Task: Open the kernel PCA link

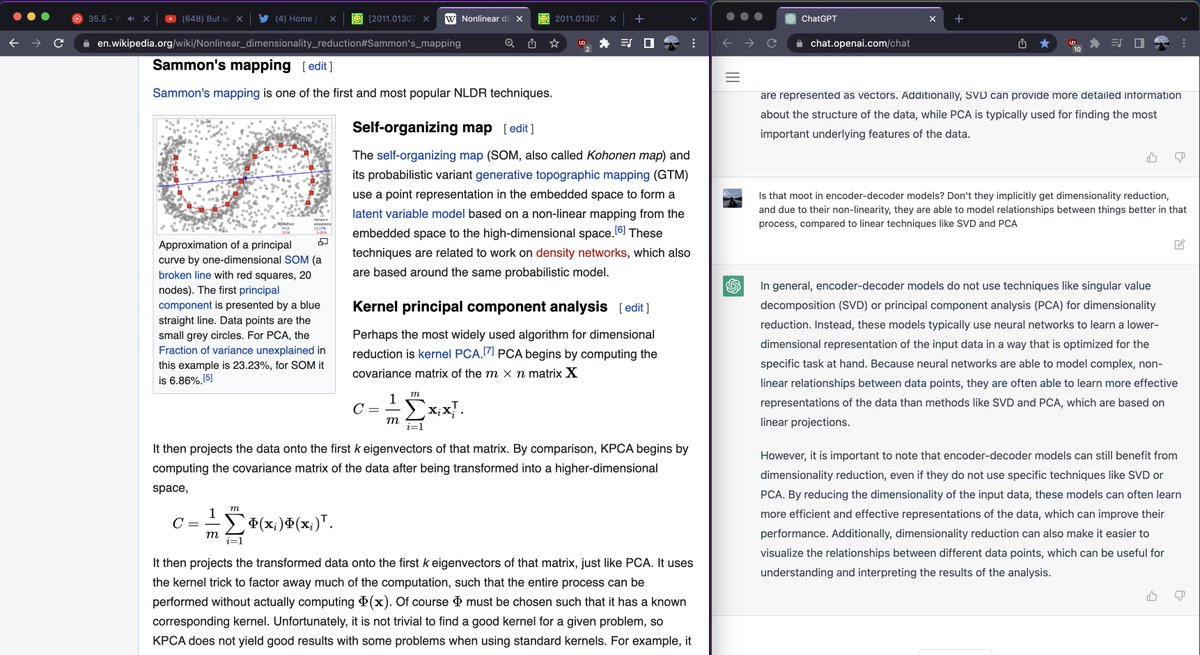Action: pyautogui.click(x=449, y=354)
